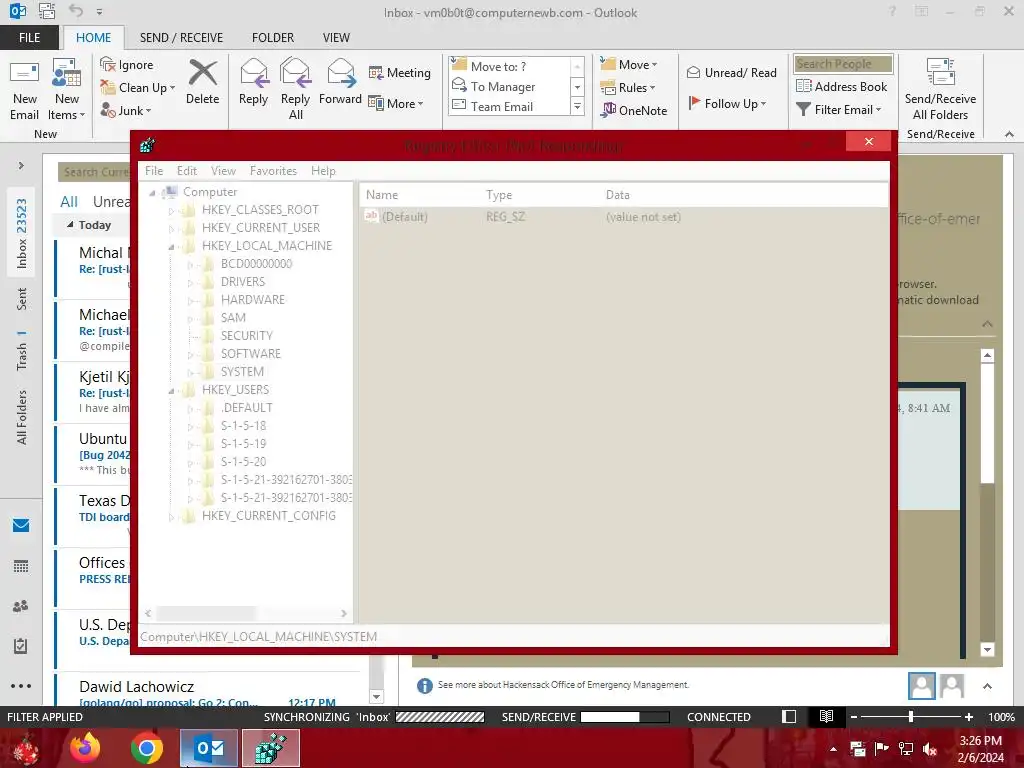Open the More respond options
1024x768 pixels.
[396, 103]
